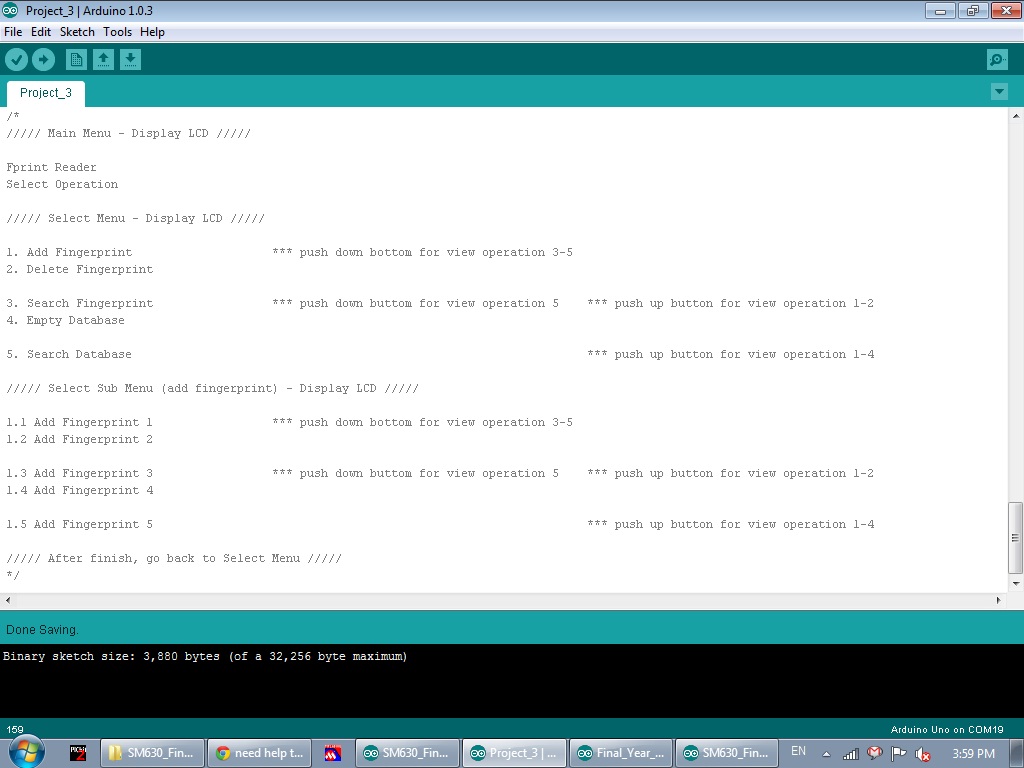This screenshot has height=768, width=1024.
Task: Click the Action Center flag tray icon
Action: pos(899,754)
